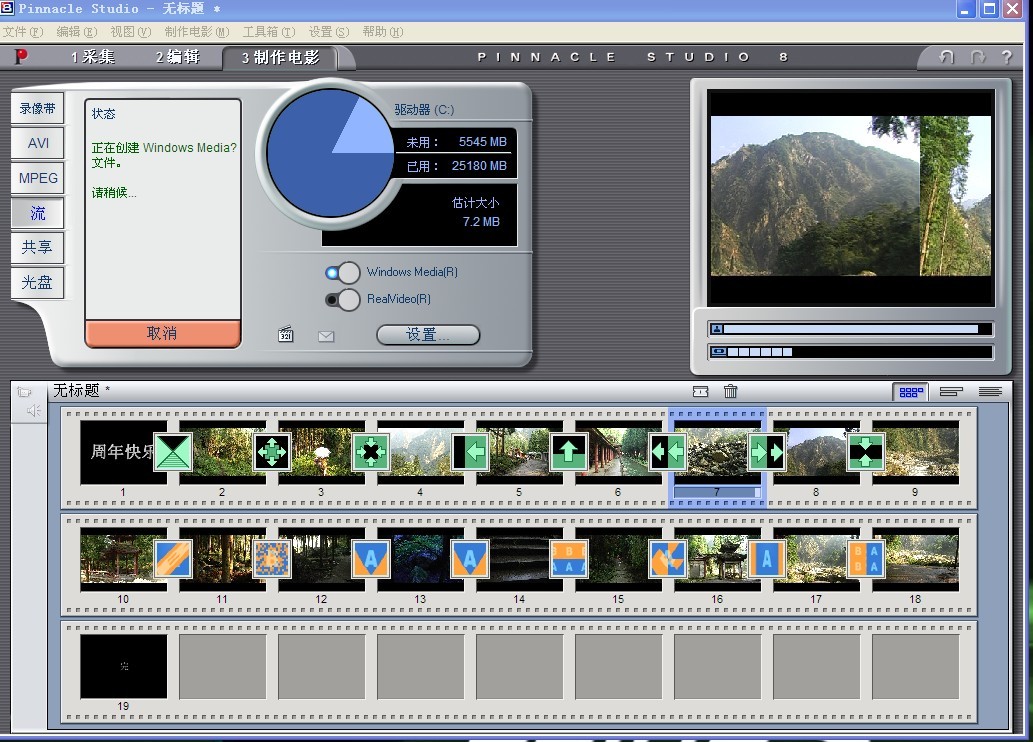The image size is (1033, 742).
Task: Click the trash can delete icon
Action: (731, 391)
